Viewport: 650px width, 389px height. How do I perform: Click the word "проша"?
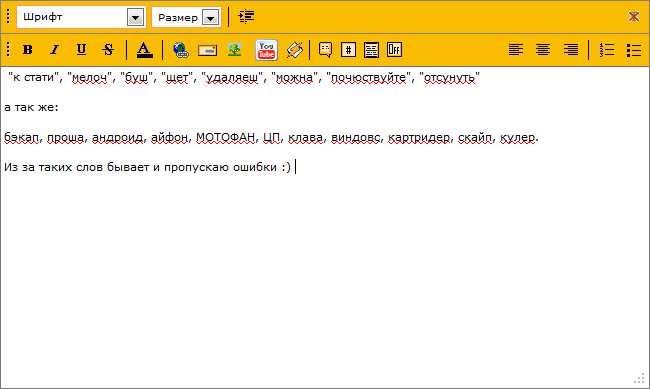coord(65,137)
